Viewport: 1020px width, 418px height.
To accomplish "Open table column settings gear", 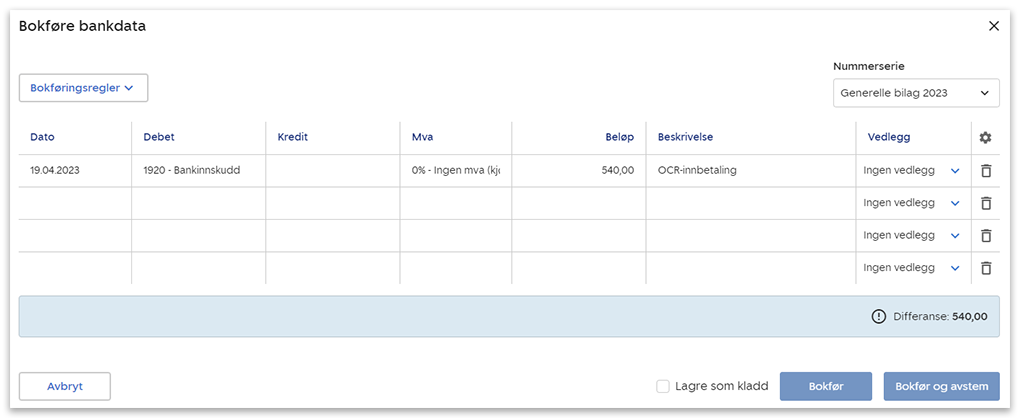I will [x=985, y=138].
